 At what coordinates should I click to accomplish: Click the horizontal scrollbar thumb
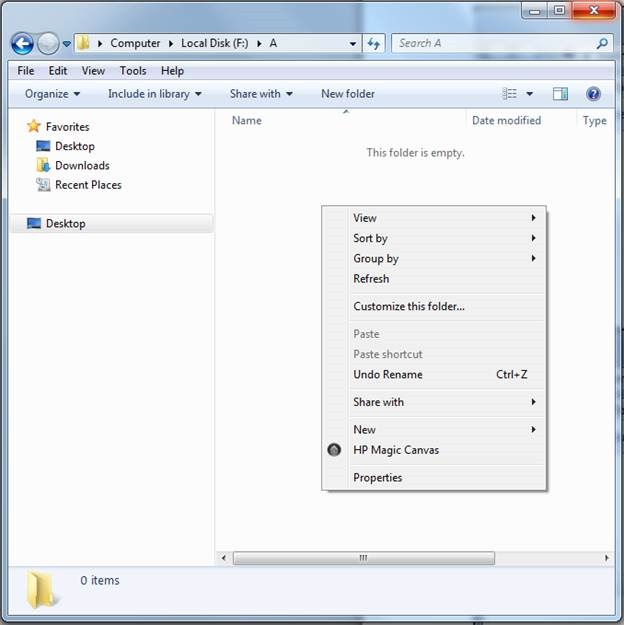pyautogui.click(x=364, y=558)
